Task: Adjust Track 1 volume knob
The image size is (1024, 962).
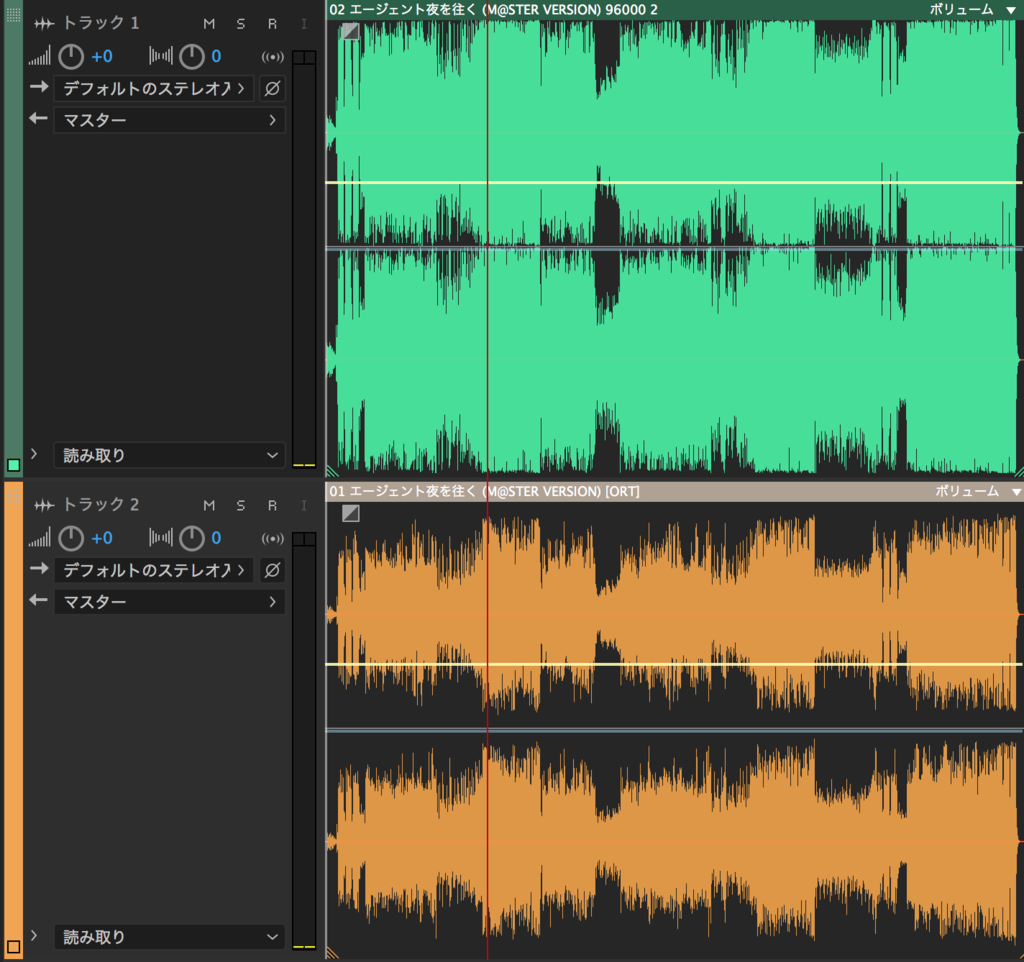Action: (x=71, y=57)
